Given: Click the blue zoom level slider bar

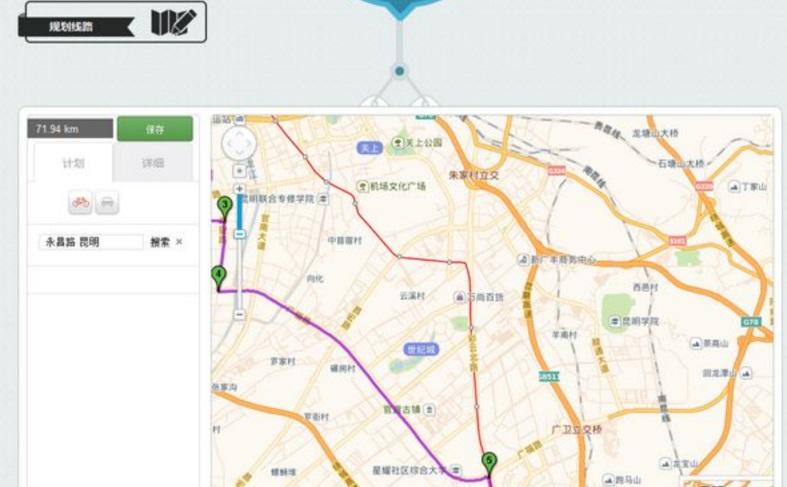Looking at the screenshot, I should click(x=240, y=212).
